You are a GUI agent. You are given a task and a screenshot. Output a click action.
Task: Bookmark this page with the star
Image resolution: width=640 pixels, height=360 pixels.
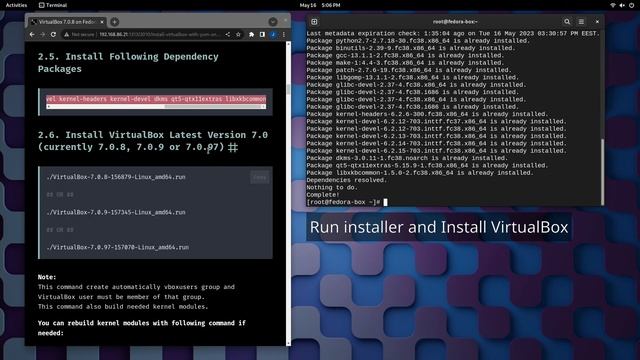click(x=238, y=35)
